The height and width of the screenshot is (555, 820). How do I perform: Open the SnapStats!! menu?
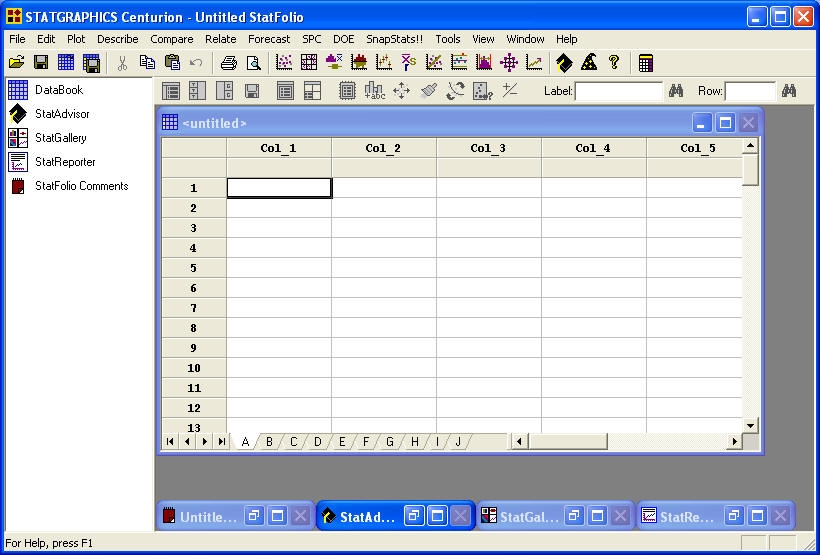pyautogui.click(x=394, y=39)
